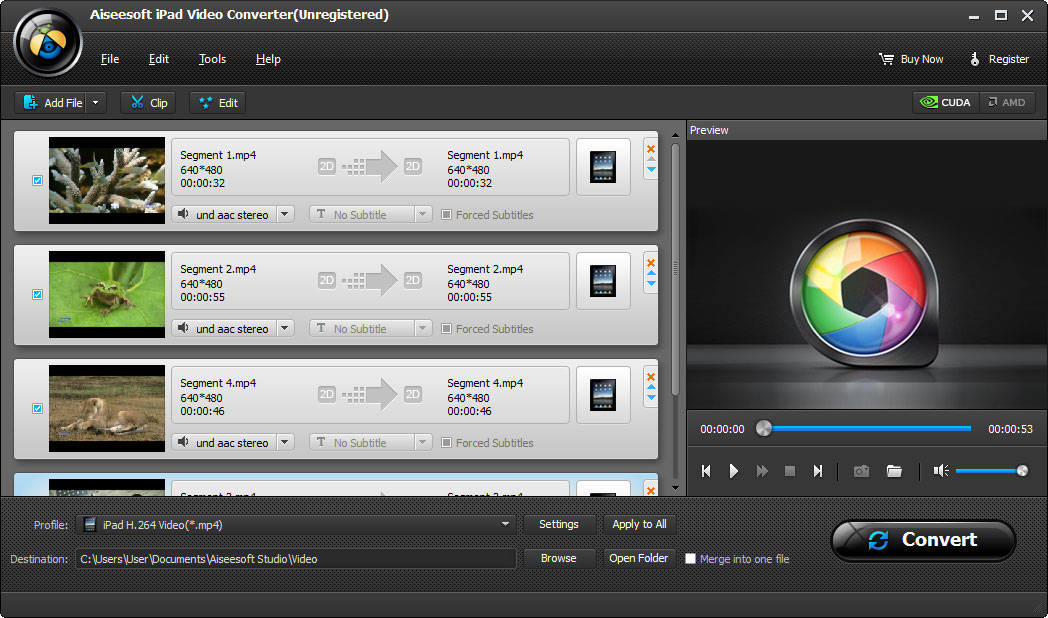
Task: Open snapshot folder icon
Action: click(894, 471)
